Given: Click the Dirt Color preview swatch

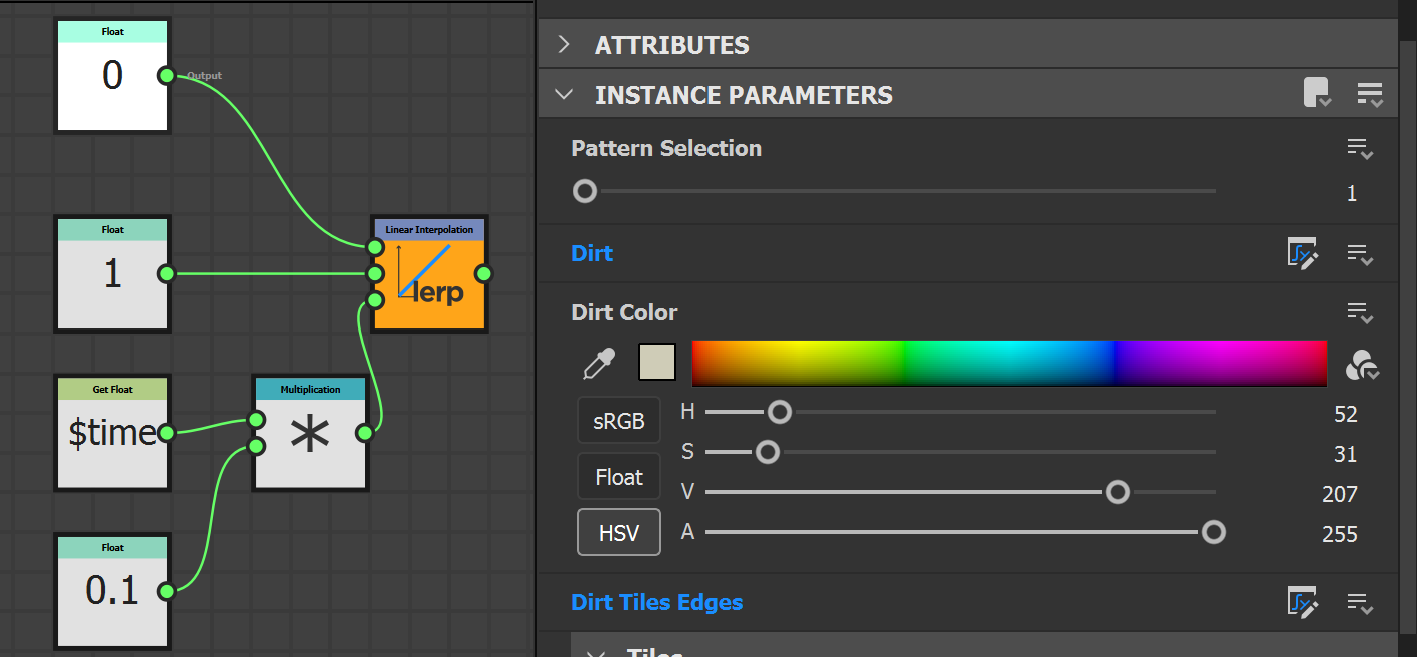Looking at the screenshot, I should [x=657, y=363].
